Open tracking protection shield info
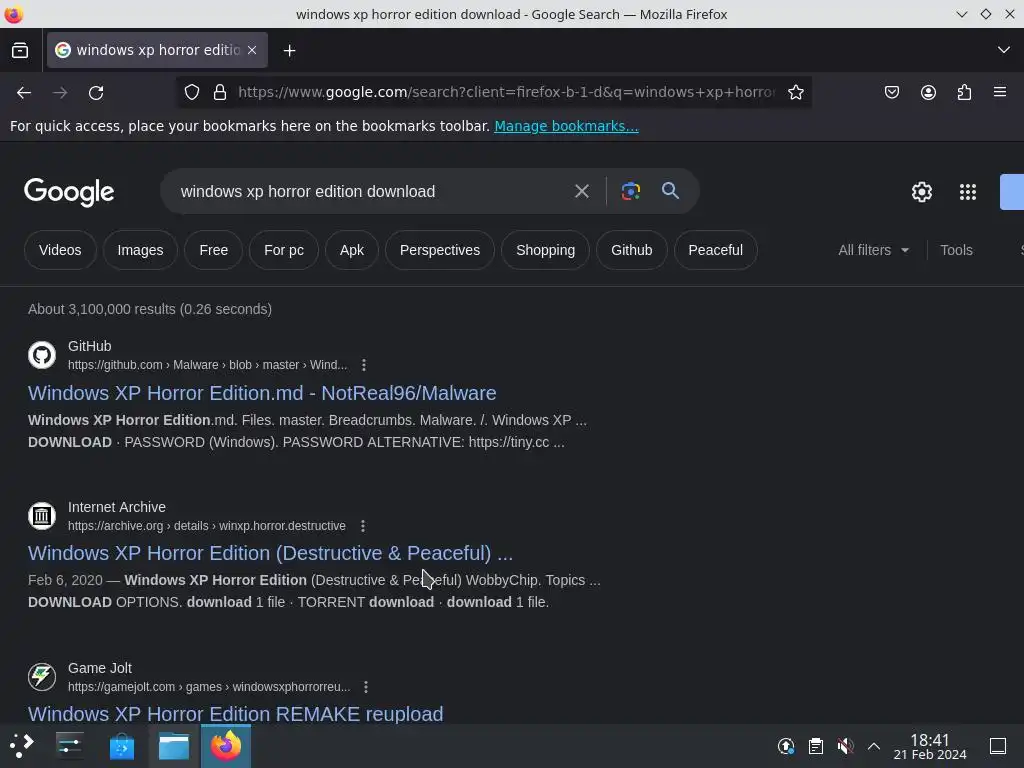The width and height of the screenshot is (1024, 768). 191,93
